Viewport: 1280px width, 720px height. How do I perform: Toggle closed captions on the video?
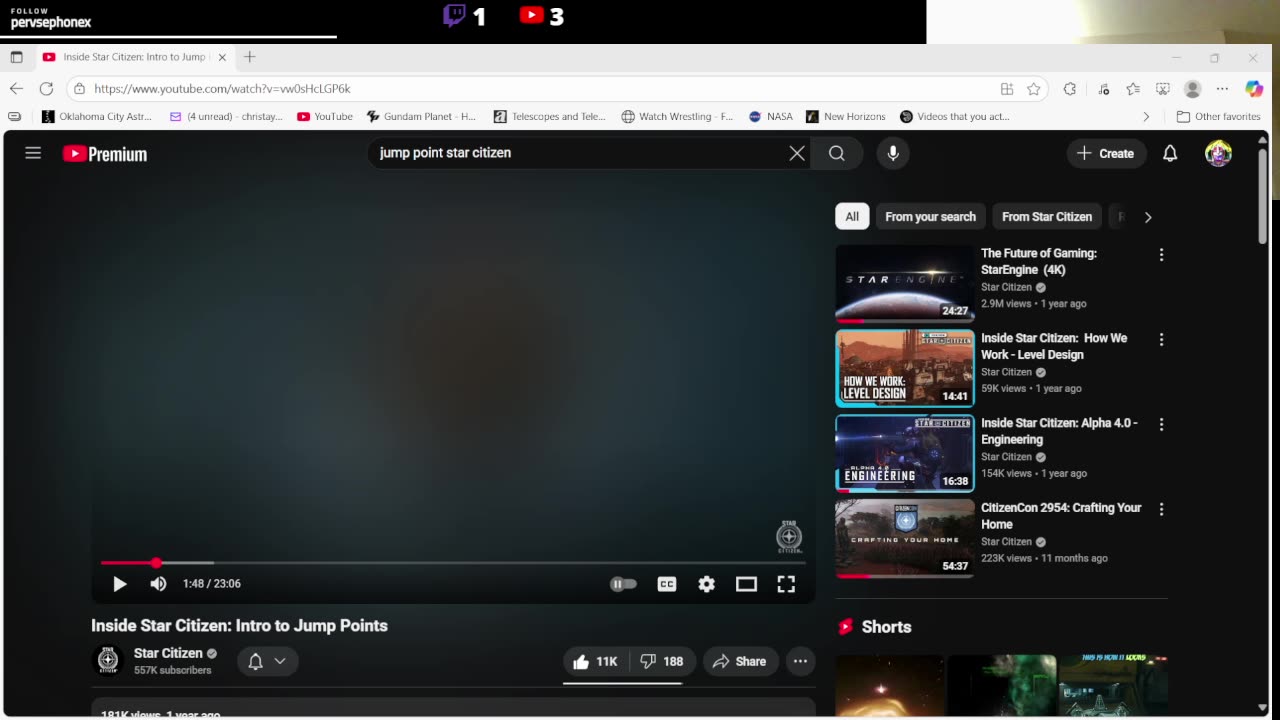point(667,584)
